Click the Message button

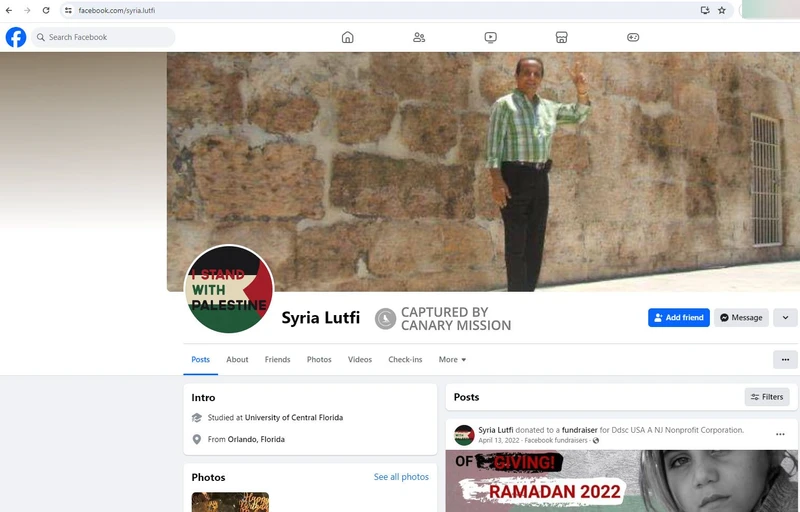(741, 318)
